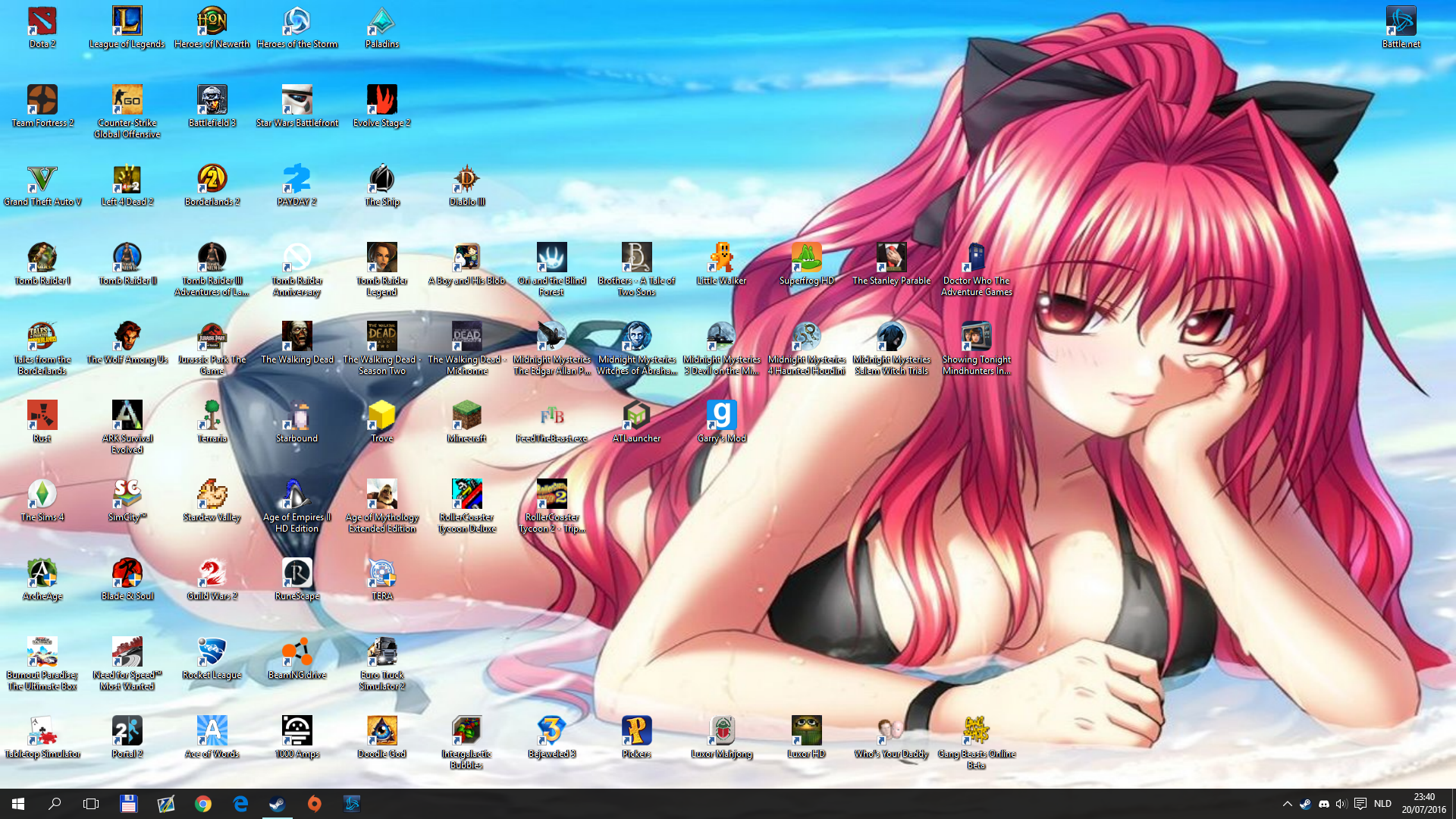This screenshot has width=1456, height=819.
Task: Open Task View on taskbar
Action: (91, 804)
